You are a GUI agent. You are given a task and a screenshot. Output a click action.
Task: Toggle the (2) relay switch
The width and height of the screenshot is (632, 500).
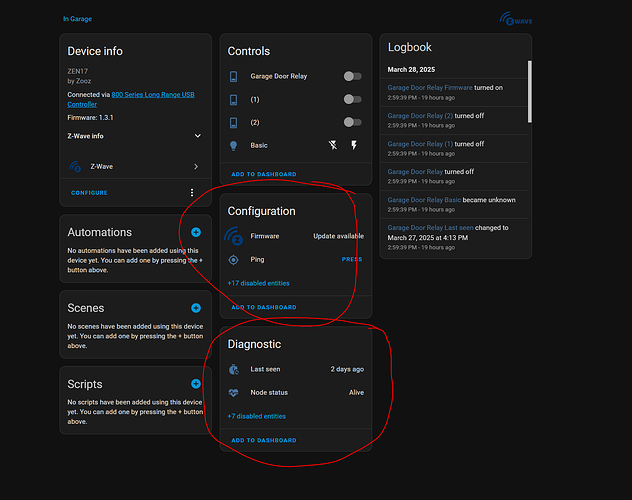tap(351, 122)
